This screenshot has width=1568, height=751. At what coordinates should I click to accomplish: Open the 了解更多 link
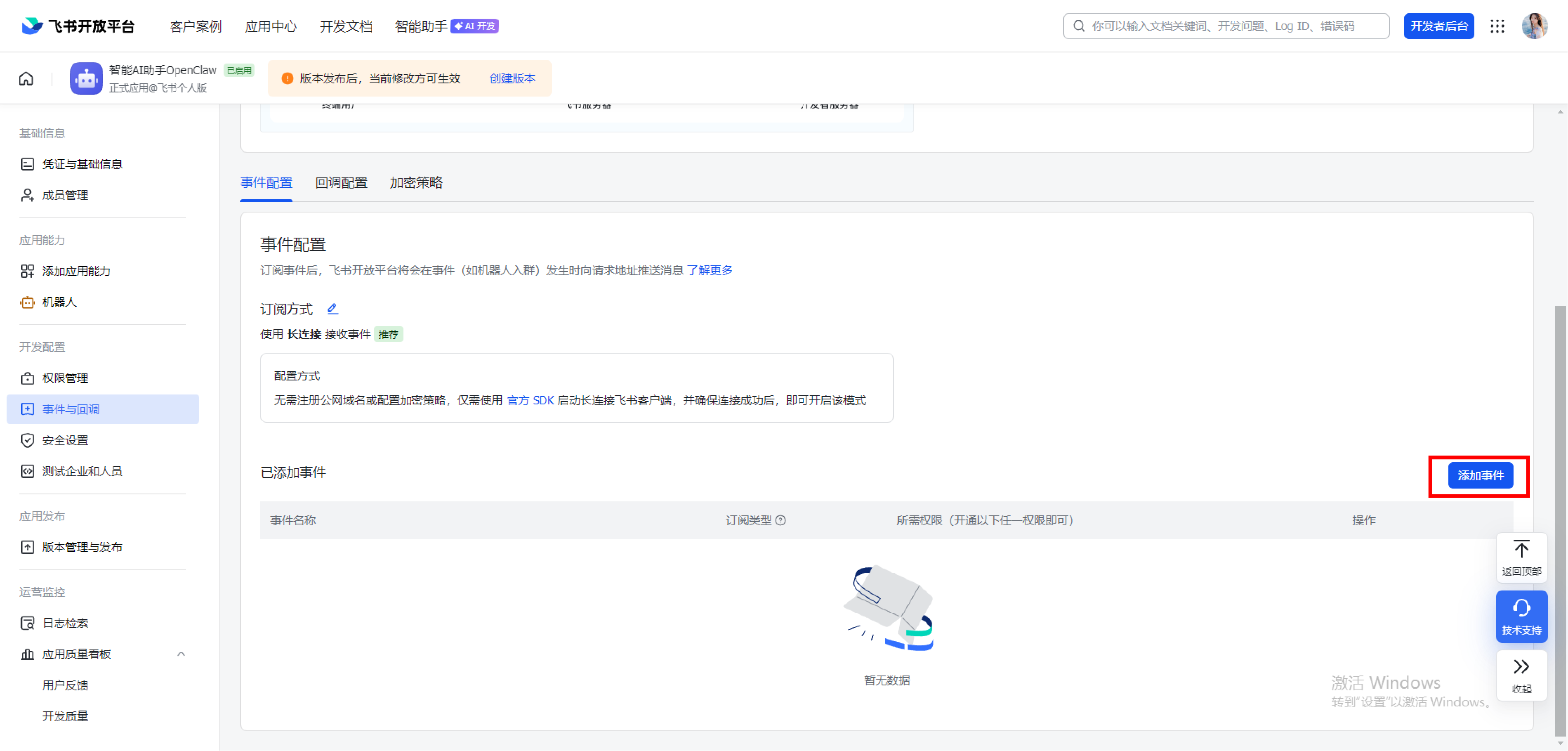pos(710,270)
